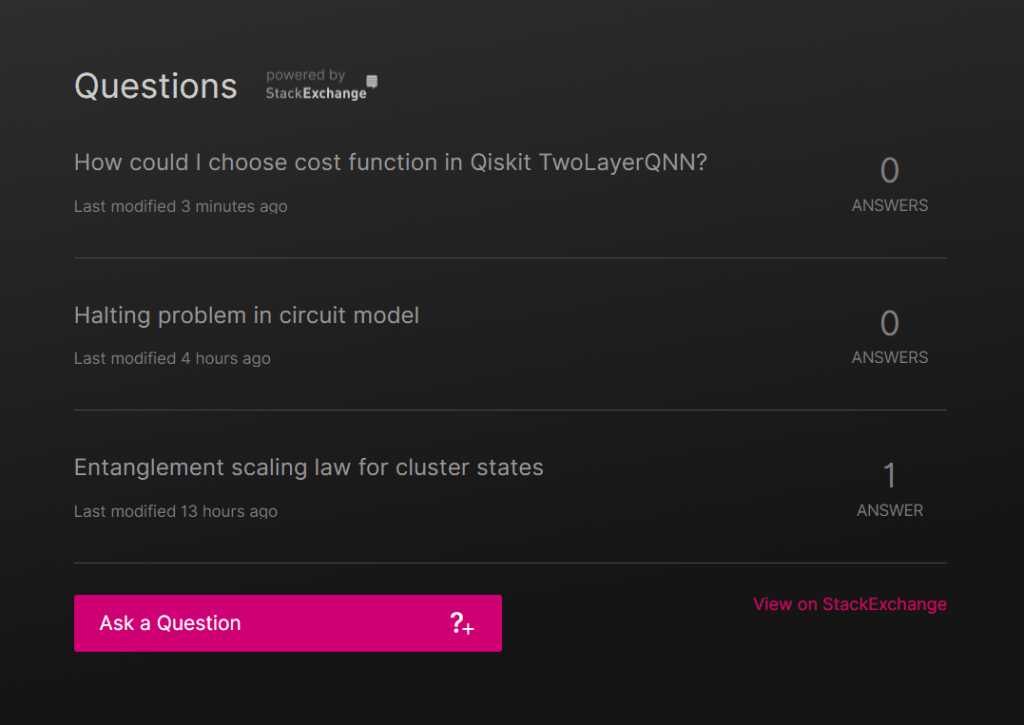Click the Questions heading
Image resolution: width=1024 pixels, height=725 pixels.
[155, 86]
